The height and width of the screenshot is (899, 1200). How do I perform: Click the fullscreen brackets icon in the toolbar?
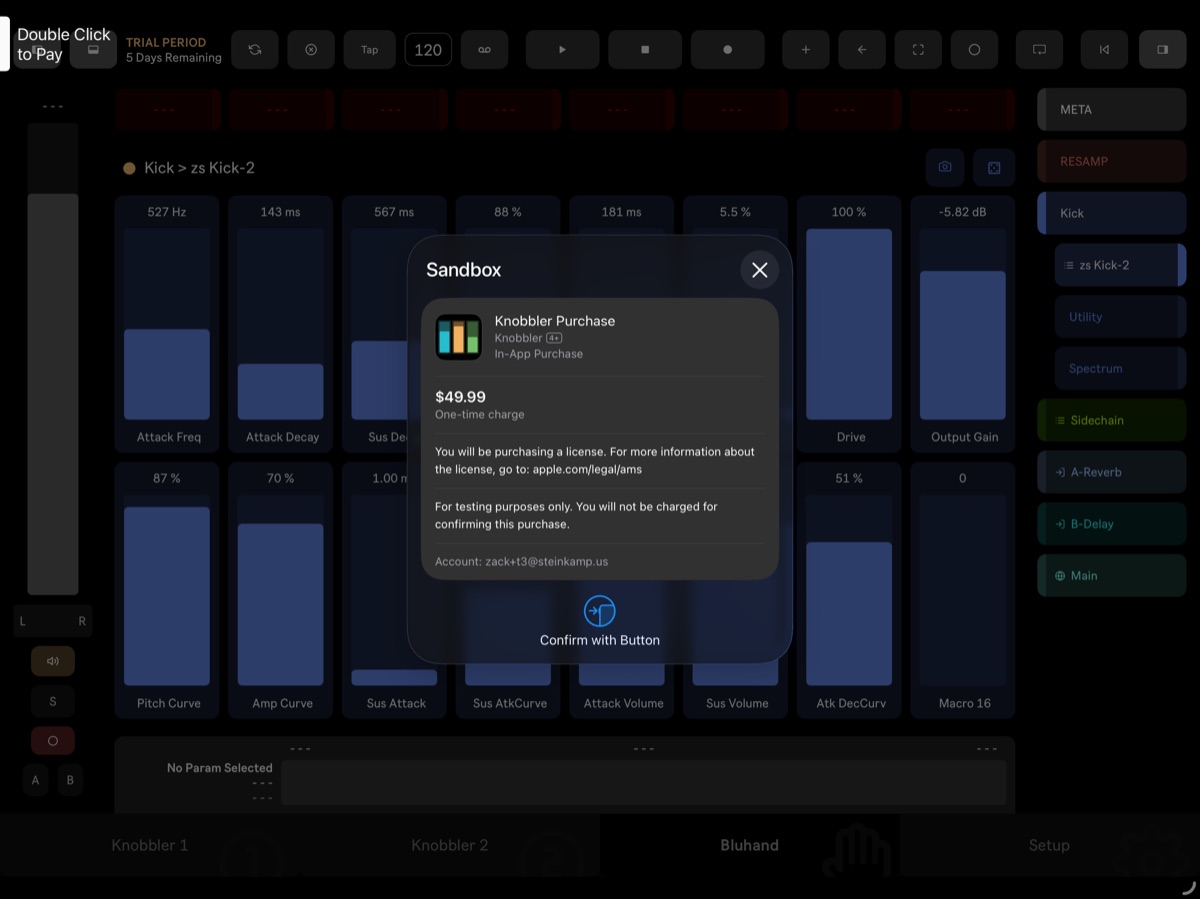point(918,49)
